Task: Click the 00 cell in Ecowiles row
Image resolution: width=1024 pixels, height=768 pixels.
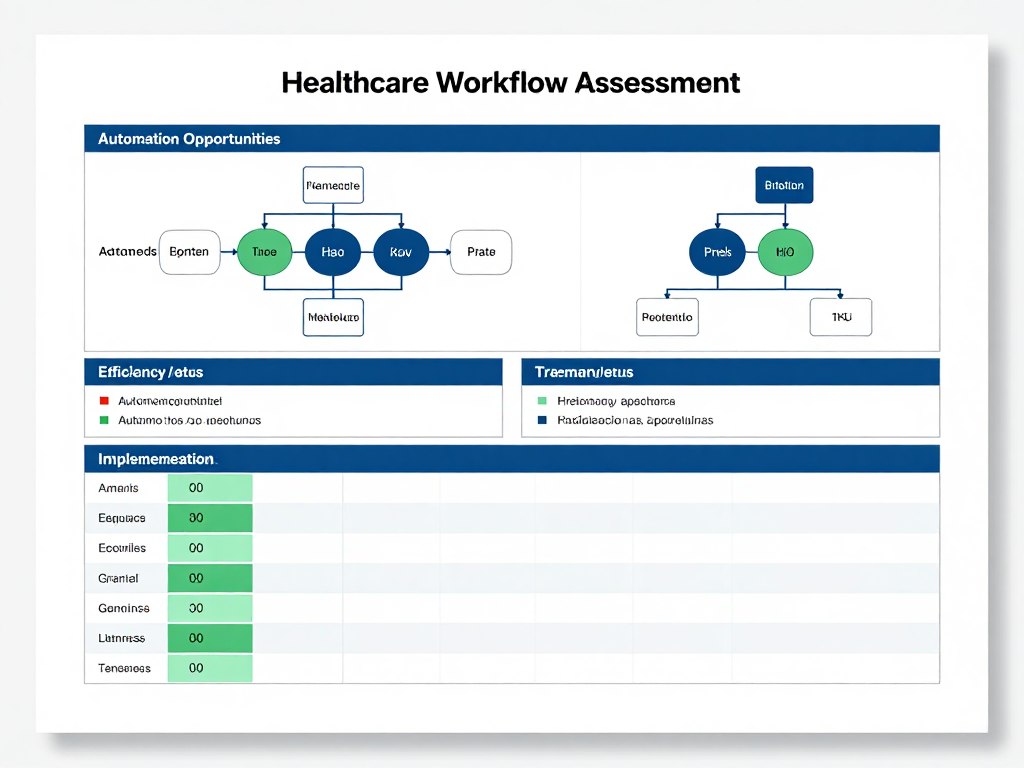Action: 210,548
